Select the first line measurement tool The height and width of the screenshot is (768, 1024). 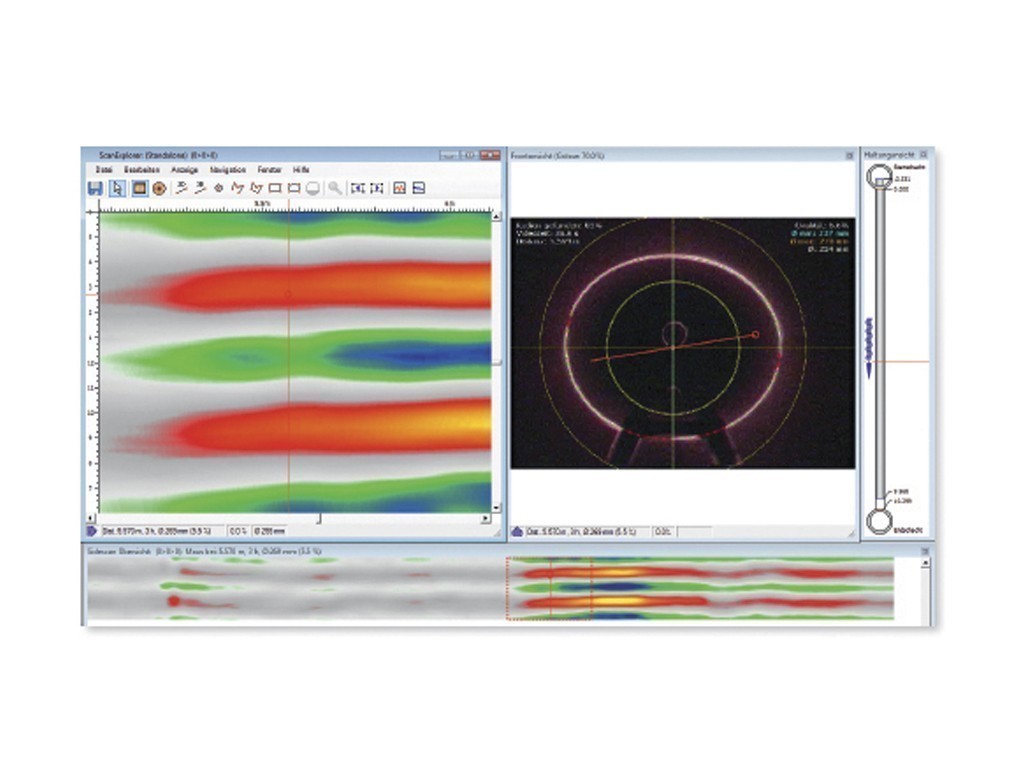click(x=182, y=188)
